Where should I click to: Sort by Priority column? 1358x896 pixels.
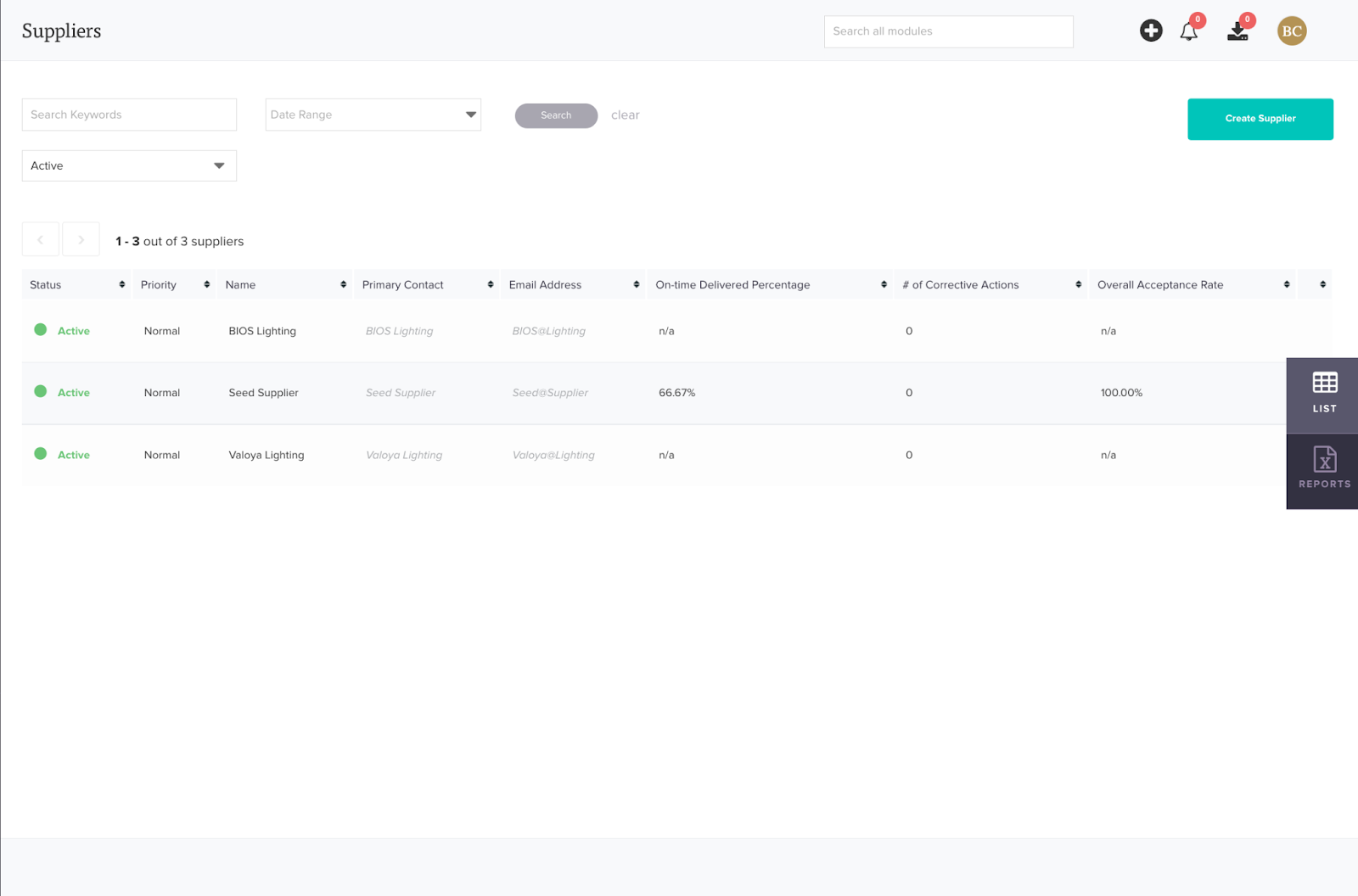pos(206,284)
